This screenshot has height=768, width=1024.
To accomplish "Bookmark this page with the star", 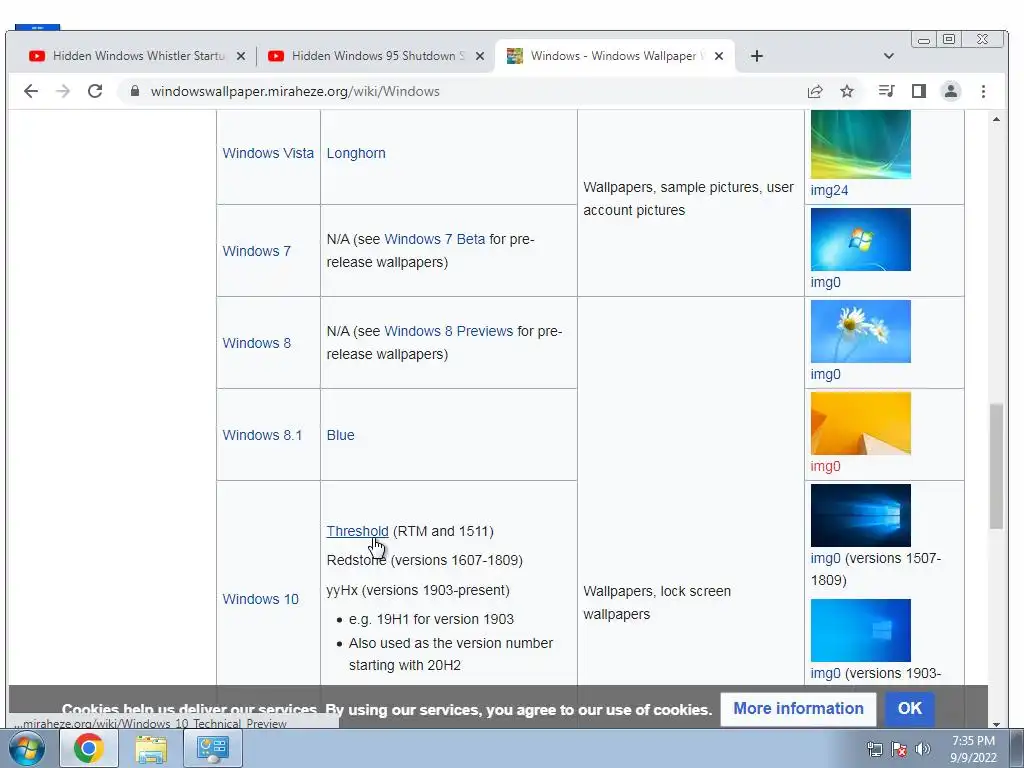I will pos(847,91).
